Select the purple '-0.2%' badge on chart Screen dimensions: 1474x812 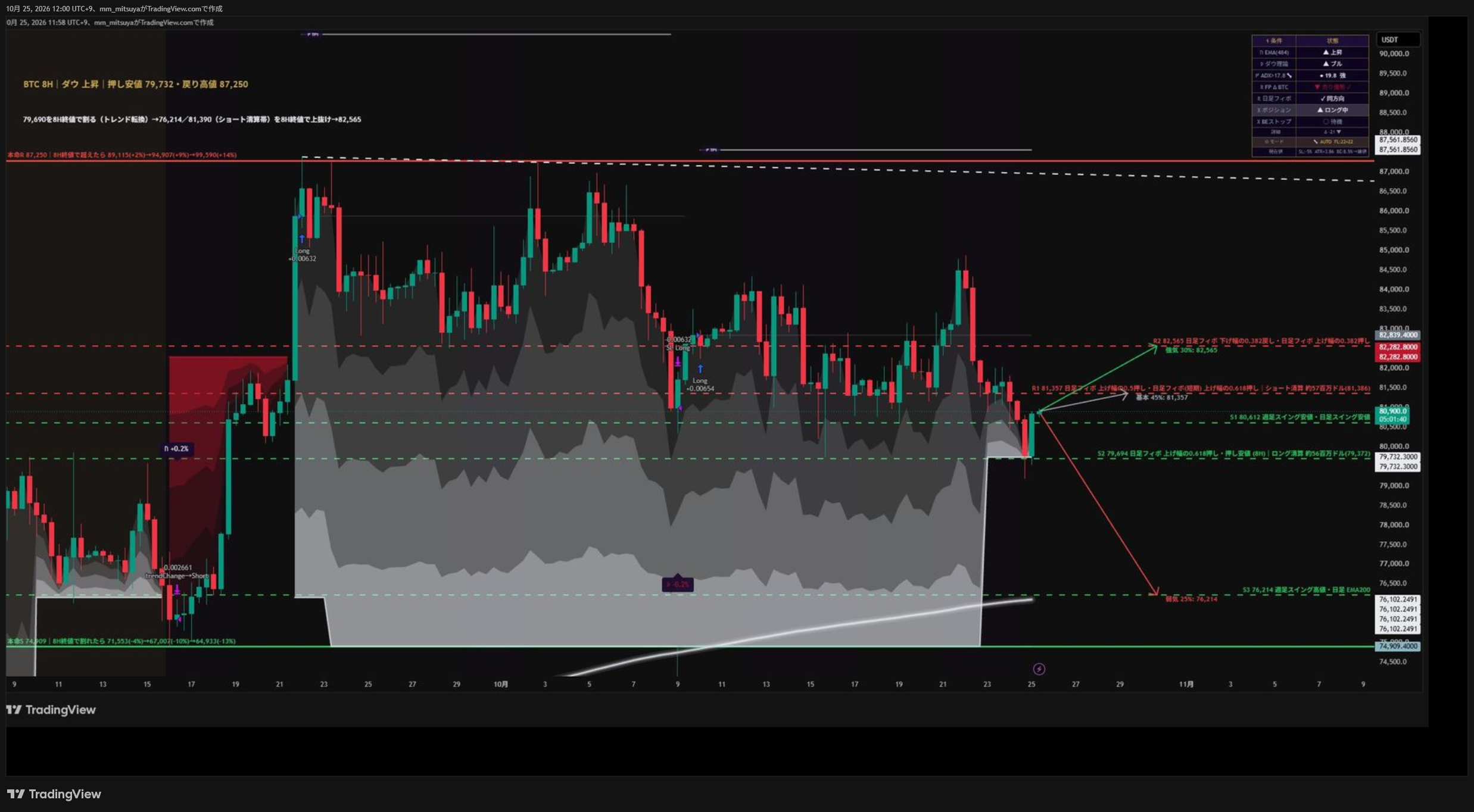(x=678, y=585)
